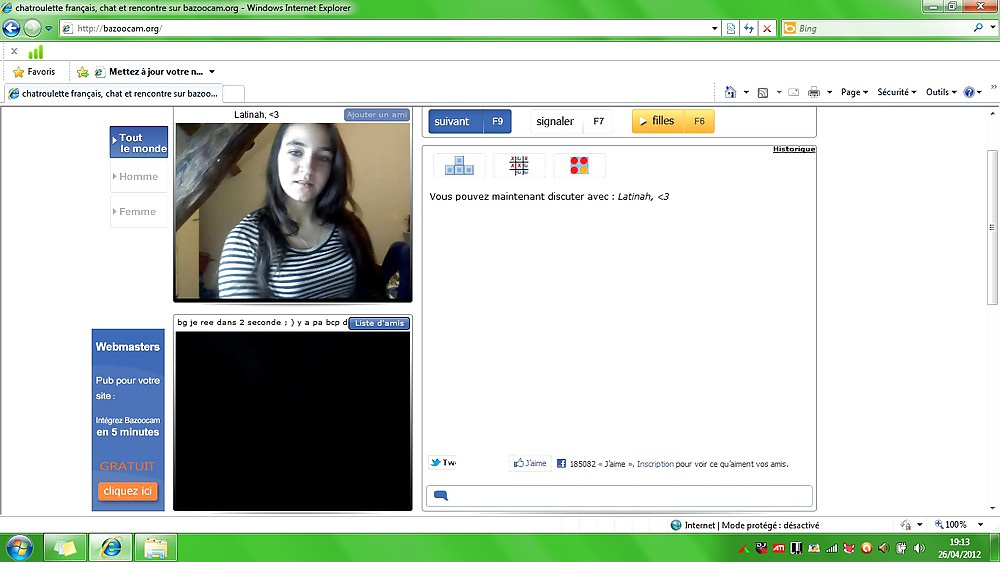Viewport: 1000px width, 562px height.
Task: Open the Help question mark icon
Action: pyautogui.click(x=969, y=92)
